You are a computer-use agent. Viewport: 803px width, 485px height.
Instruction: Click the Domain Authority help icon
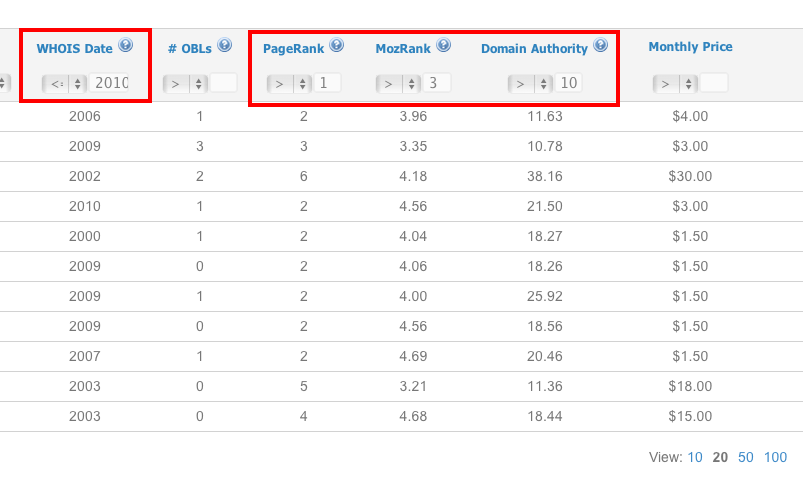point(600,45)
